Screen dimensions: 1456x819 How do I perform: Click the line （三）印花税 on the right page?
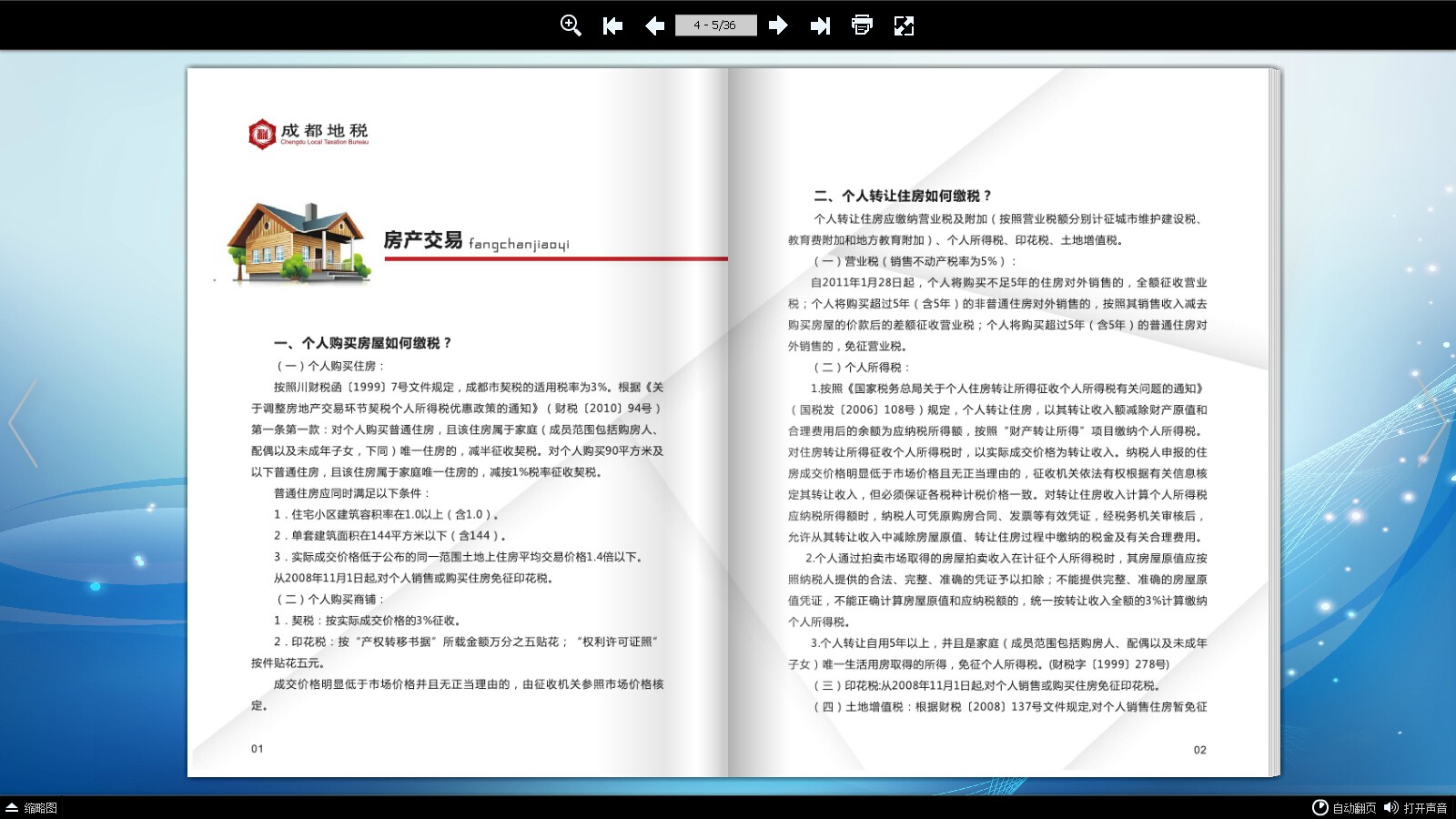point(986,686)
